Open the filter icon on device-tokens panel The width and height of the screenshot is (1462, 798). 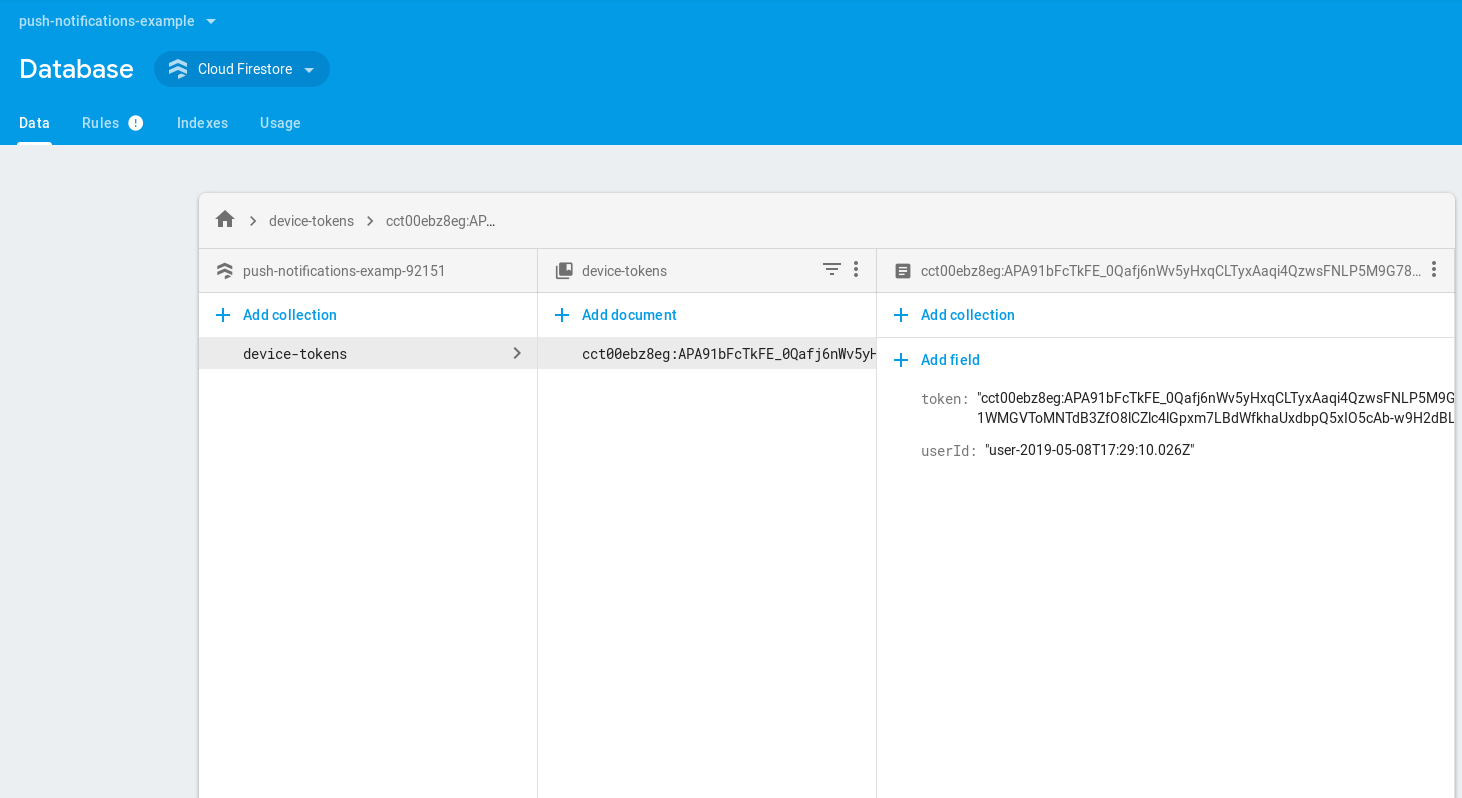pyautogui.click(x=831, y=270)
